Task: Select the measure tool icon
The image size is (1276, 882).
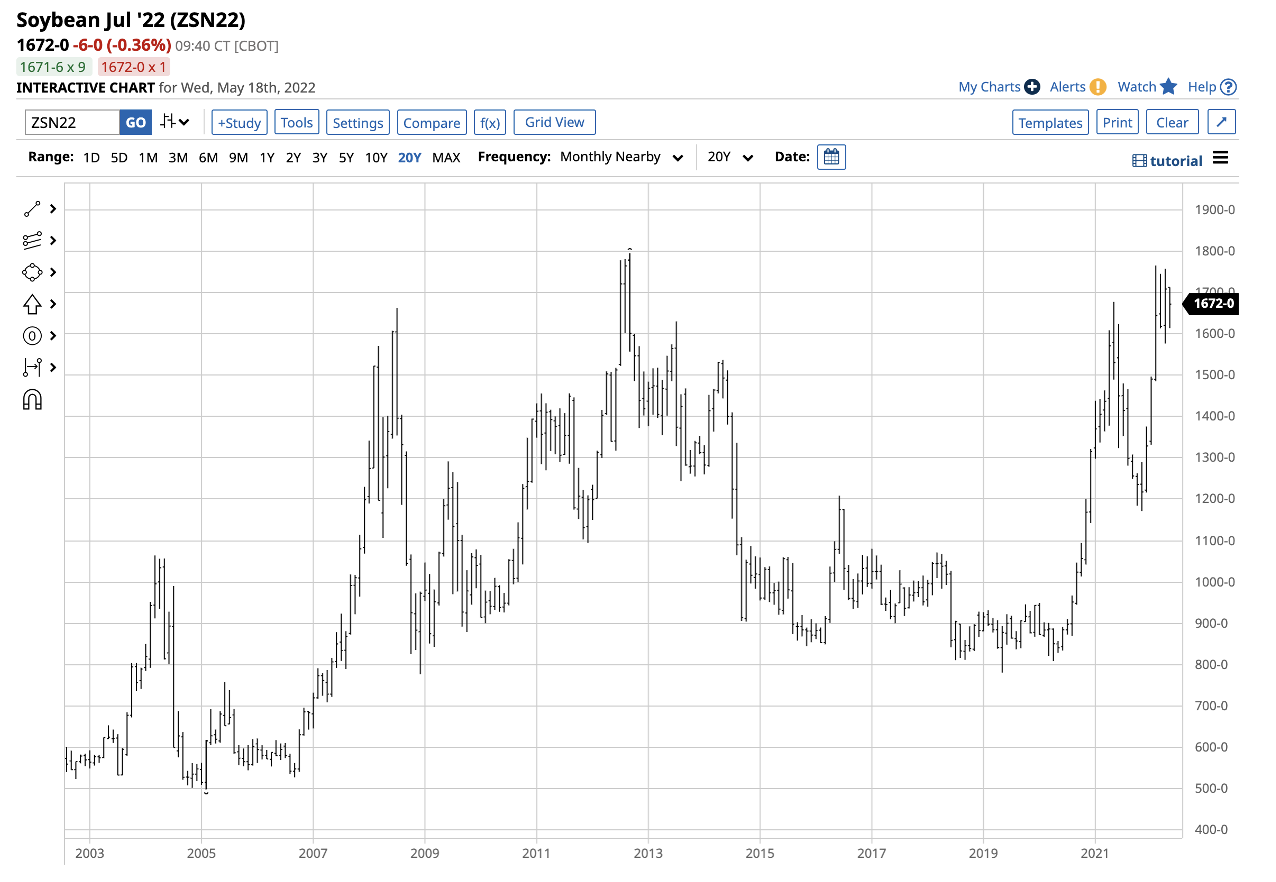Action: click(x=32, y=368)
